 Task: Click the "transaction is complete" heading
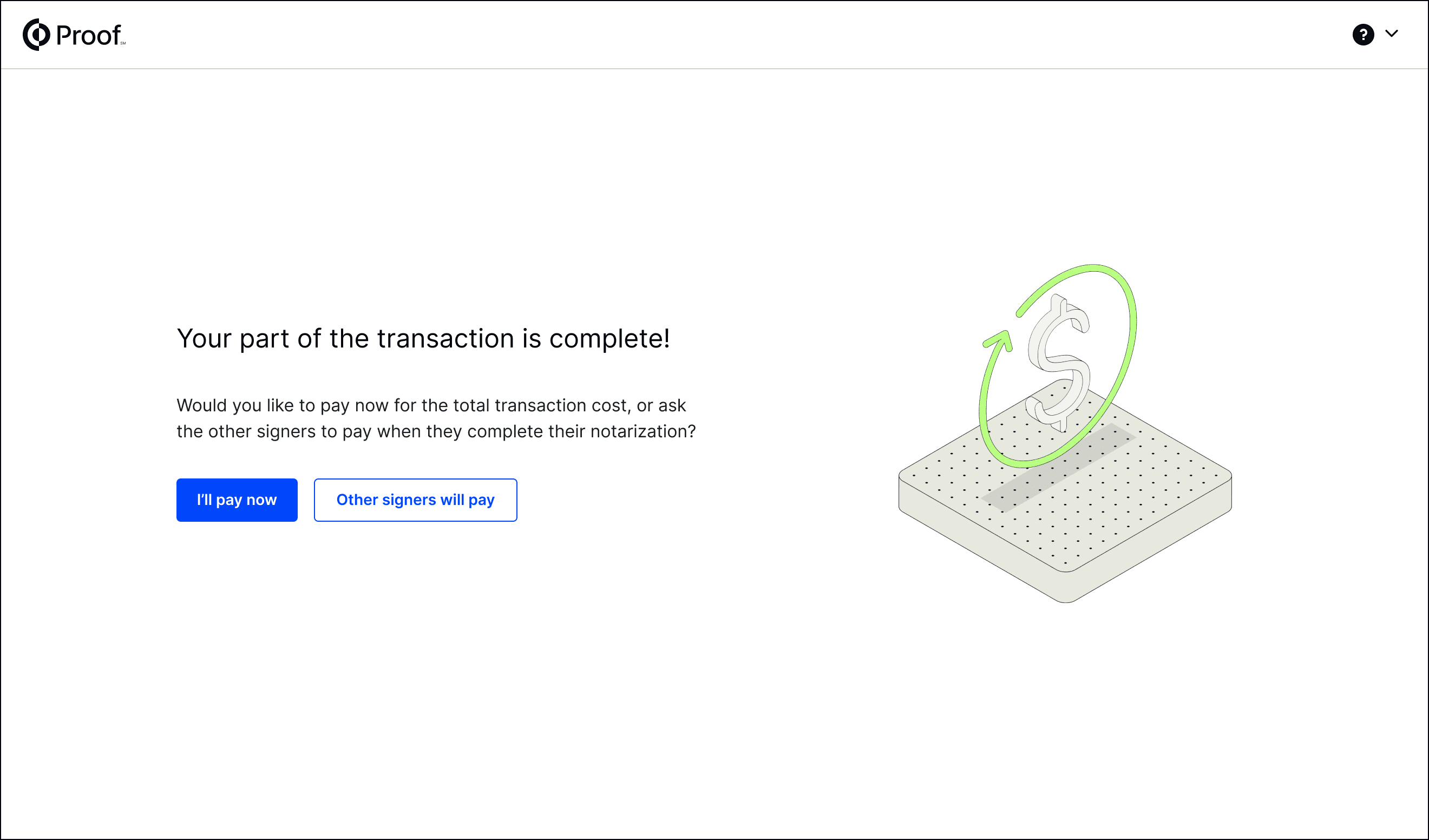(423, 339)
